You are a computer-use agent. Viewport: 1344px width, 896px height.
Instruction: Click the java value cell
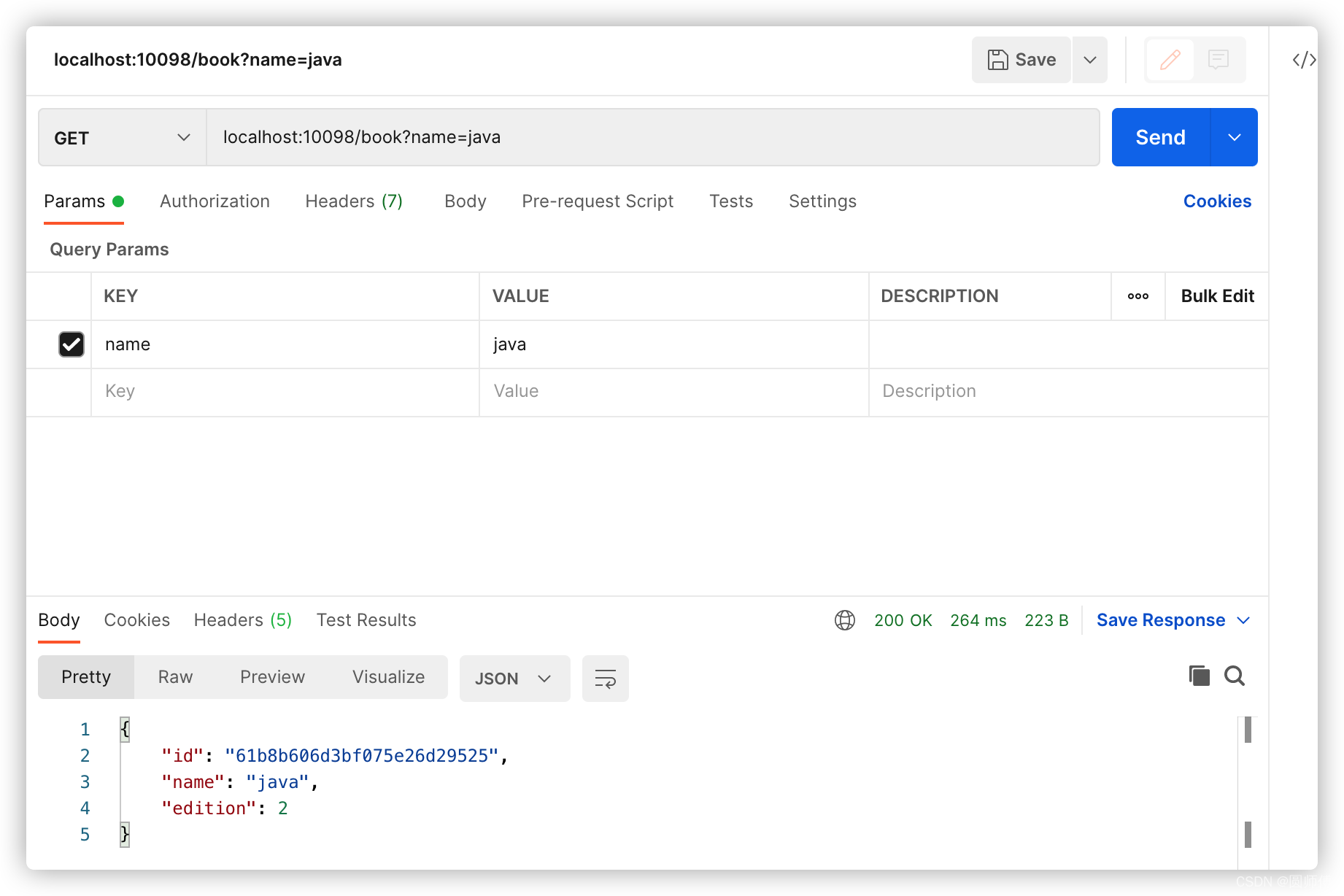[674, 344]
